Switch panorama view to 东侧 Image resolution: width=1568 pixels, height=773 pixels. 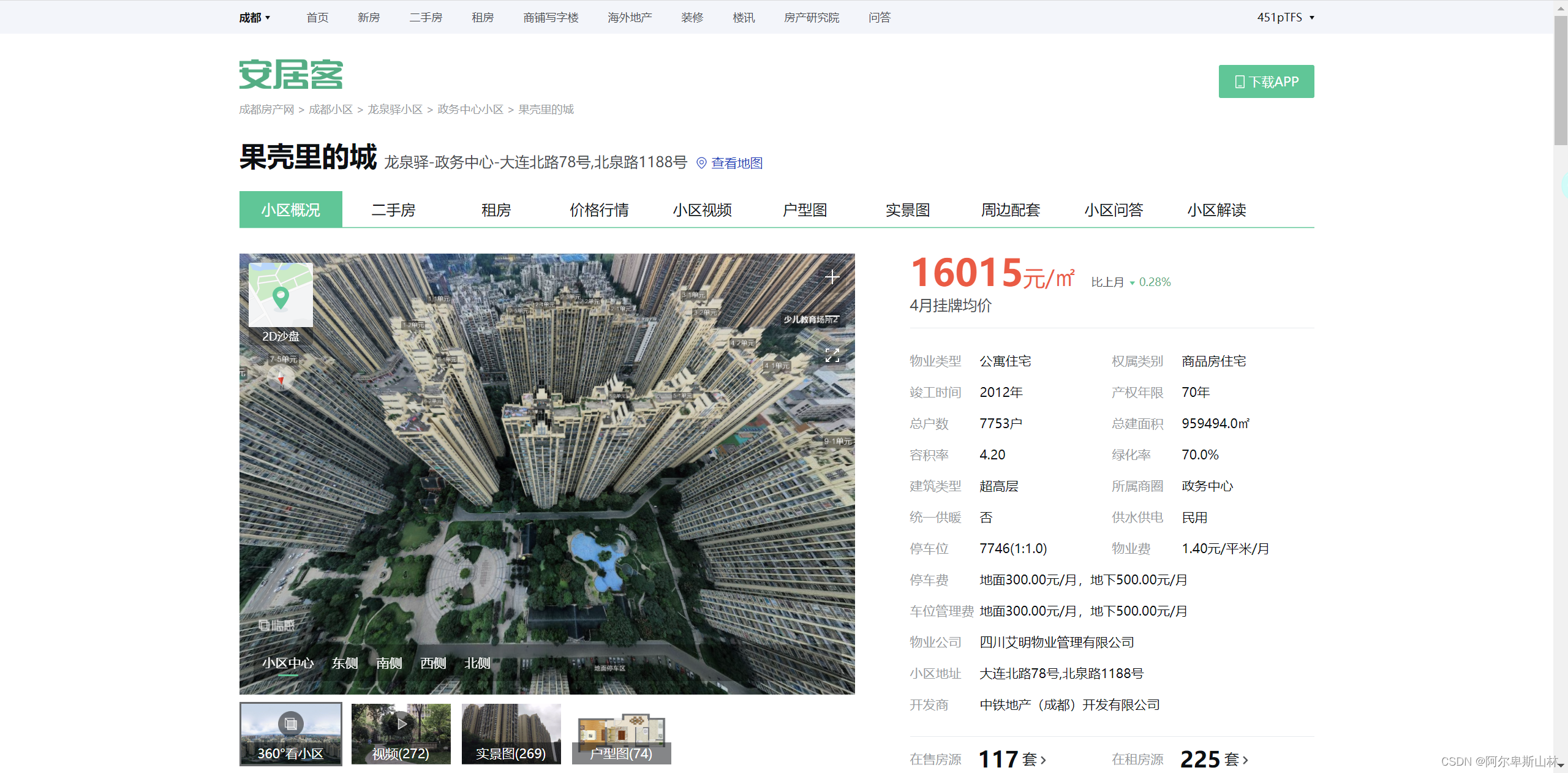[x=344, y=663]
